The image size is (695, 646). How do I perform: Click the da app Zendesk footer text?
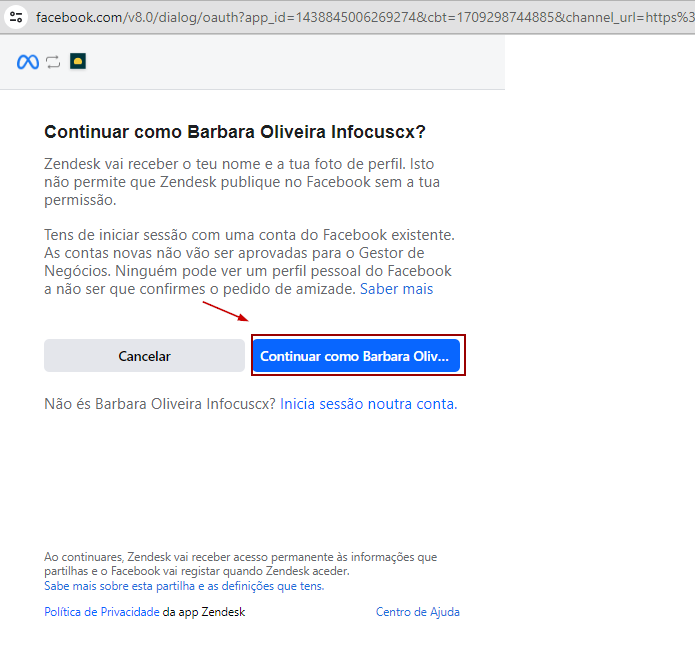[204, 612]
